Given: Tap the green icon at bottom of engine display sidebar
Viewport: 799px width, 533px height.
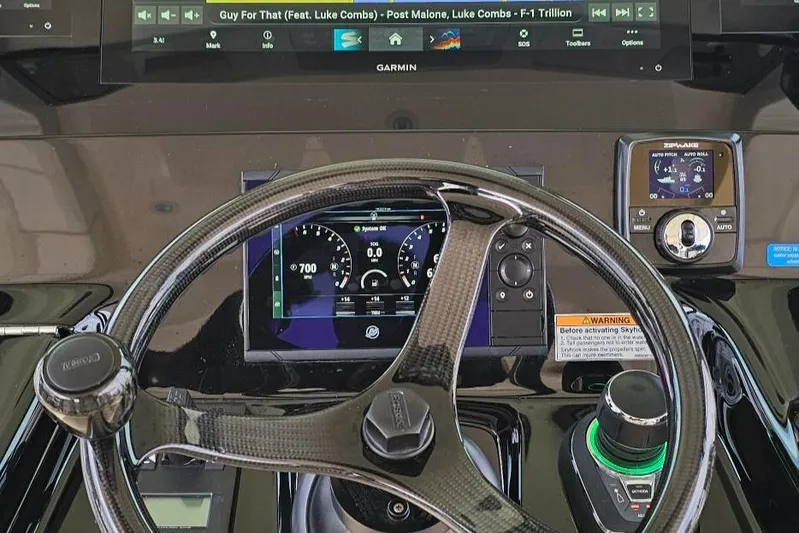Looking at the screenshot, I should click(x=277, y=304).
